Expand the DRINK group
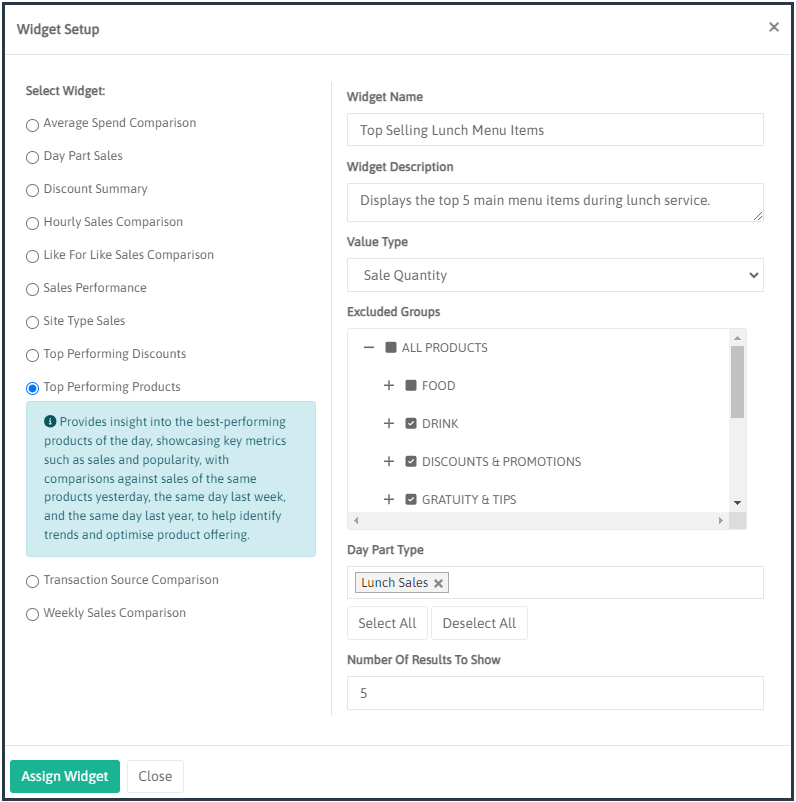This screenshot has width=796, height=802. 389,424
